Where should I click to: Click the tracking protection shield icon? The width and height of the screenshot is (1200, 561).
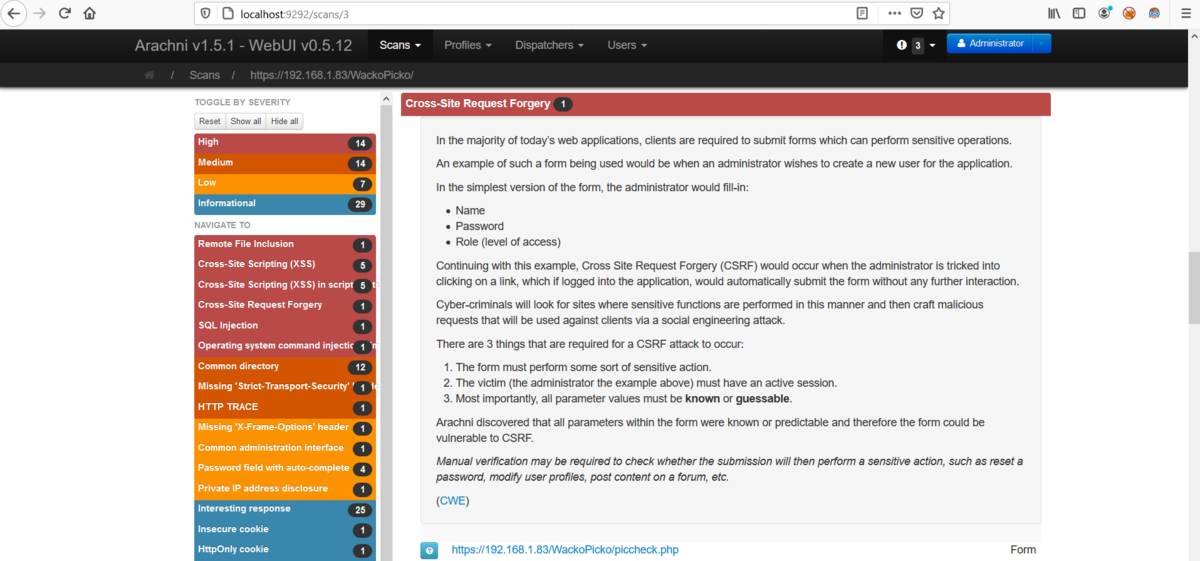click(206, 14)
